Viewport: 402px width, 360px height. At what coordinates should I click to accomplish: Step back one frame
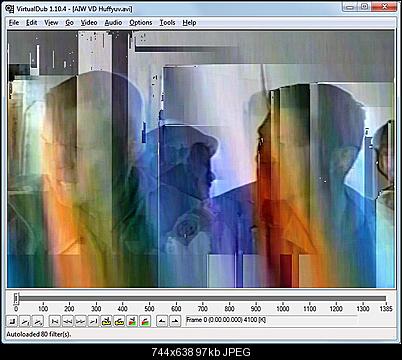(x=68, y=321)
